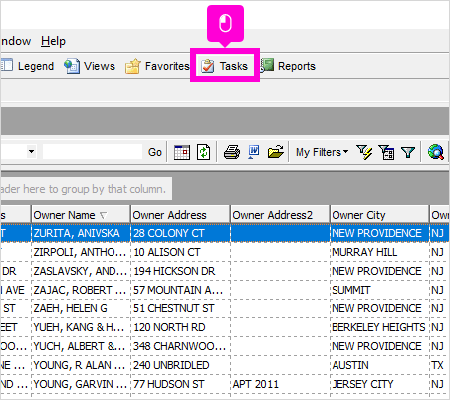The image size is (450, 400).
Task: Open the Help menu
Action: [53, 41]
